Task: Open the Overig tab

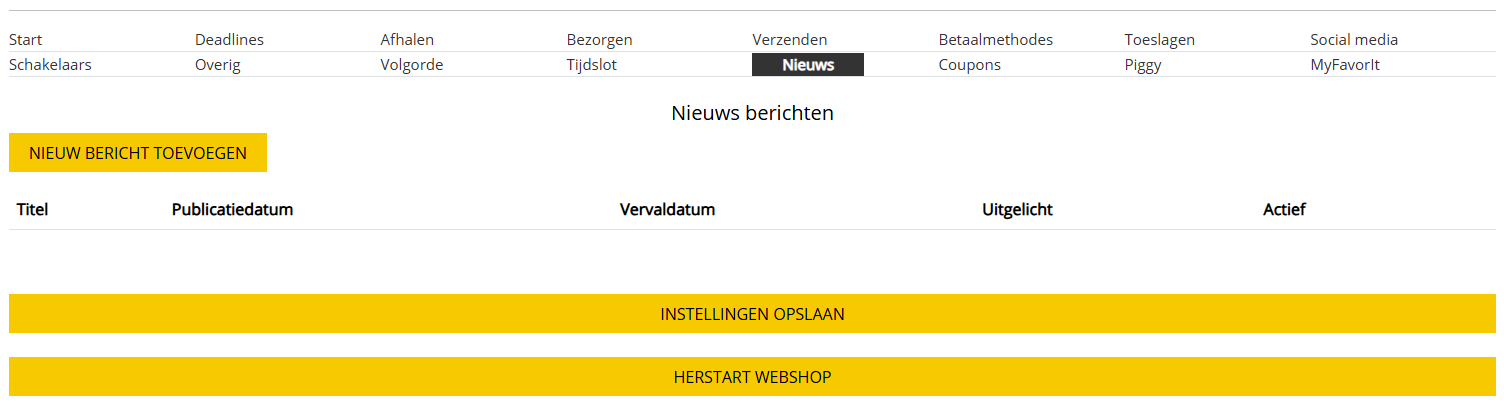Action: [x=218, y=65]
